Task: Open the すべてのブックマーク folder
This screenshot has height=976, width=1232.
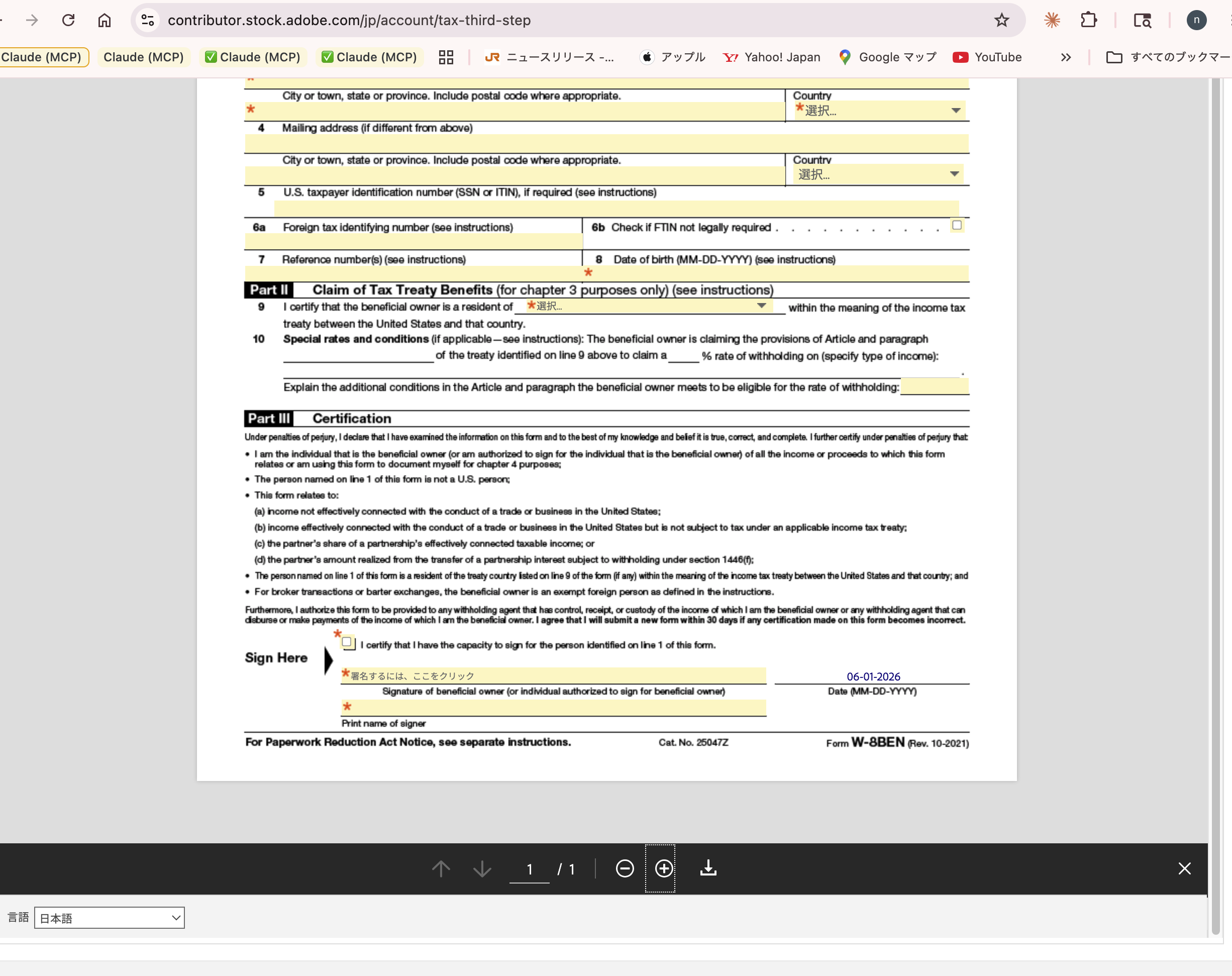Action: (x=1169, y=57)
